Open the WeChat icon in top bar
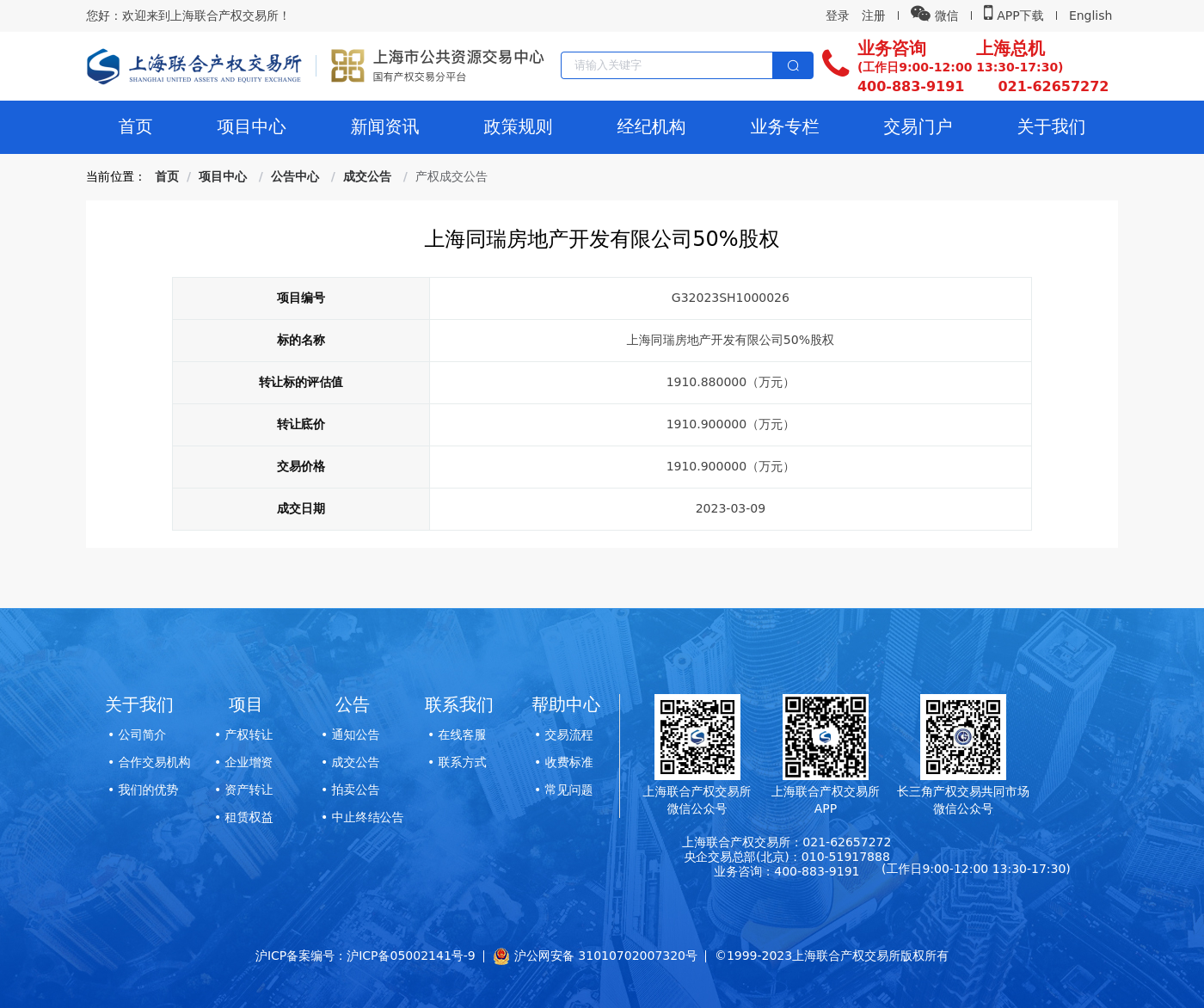Viewport: 1204px width, 1008px height. [x=920, y=14]
